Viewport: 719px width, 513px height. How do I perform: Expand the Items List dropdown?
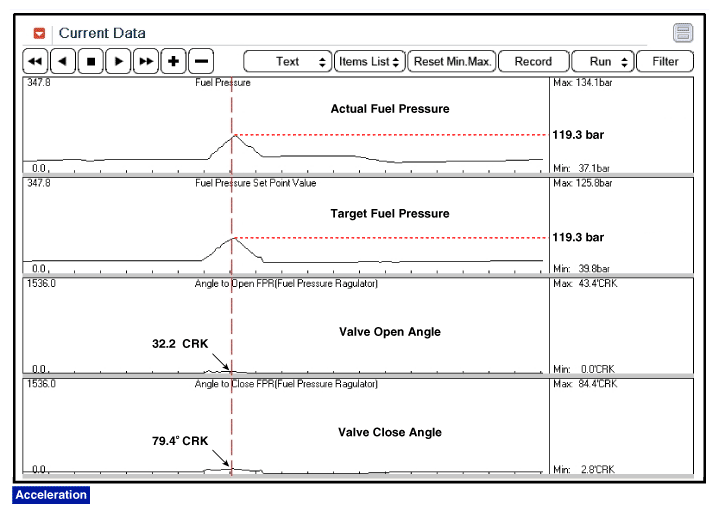369,61
